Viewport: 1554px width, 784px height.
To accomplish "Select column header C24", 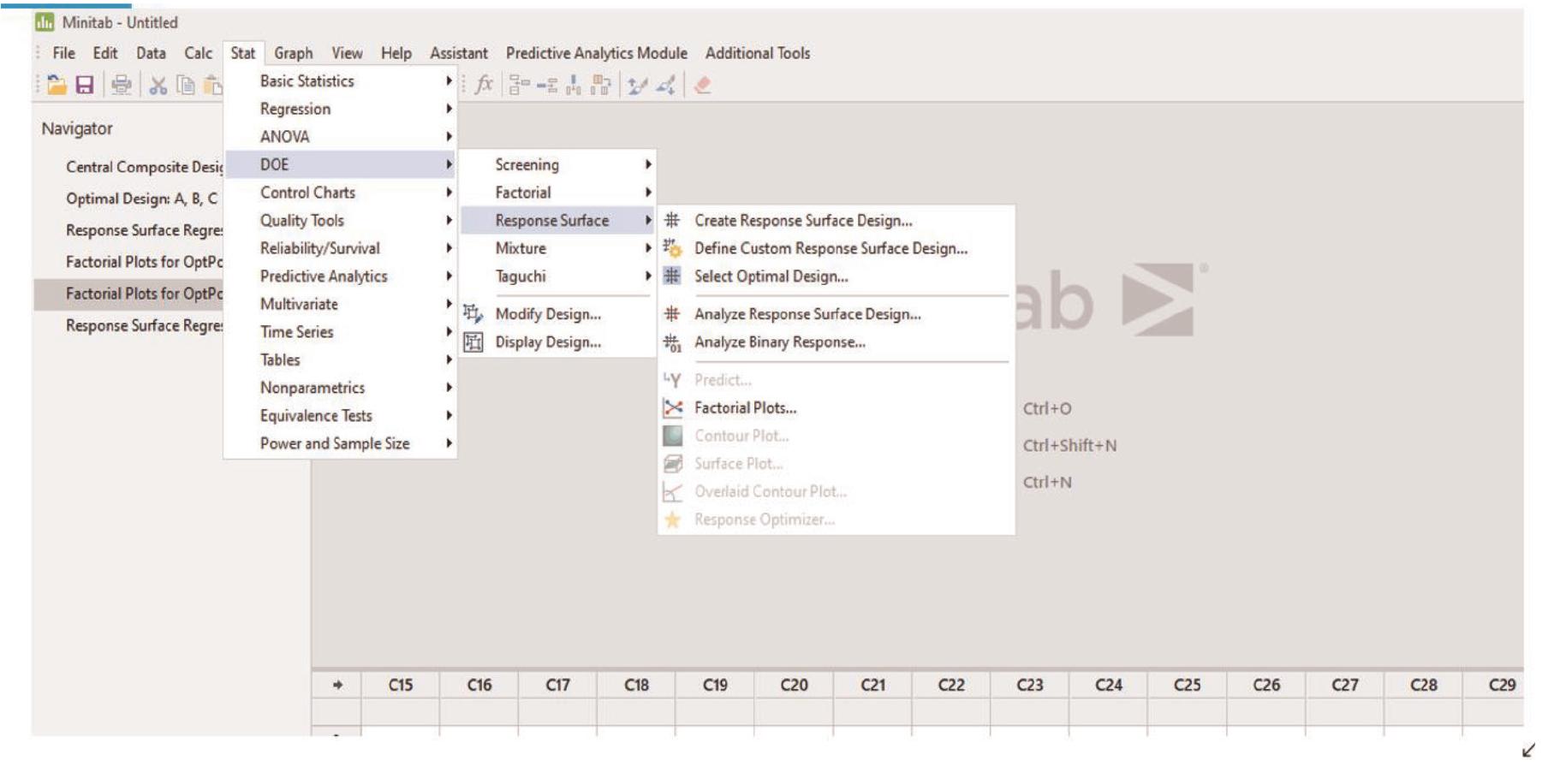I will point(1108,685).
